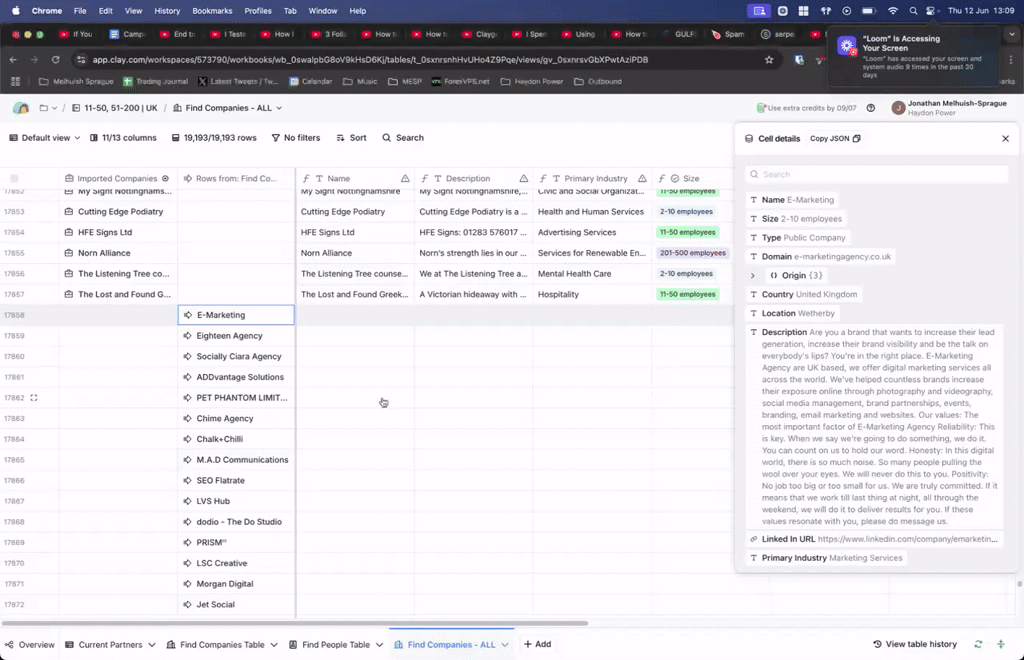
Task: Close the Cell details panel
Action: click(x=1005, y=139)
